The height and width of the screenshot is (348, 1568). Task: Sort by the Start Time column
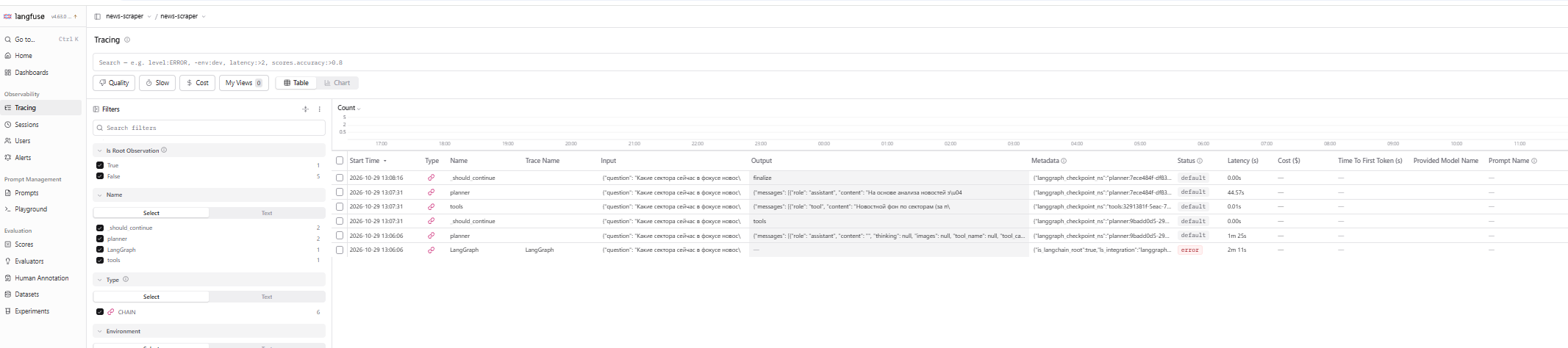(x=368, y=161)
